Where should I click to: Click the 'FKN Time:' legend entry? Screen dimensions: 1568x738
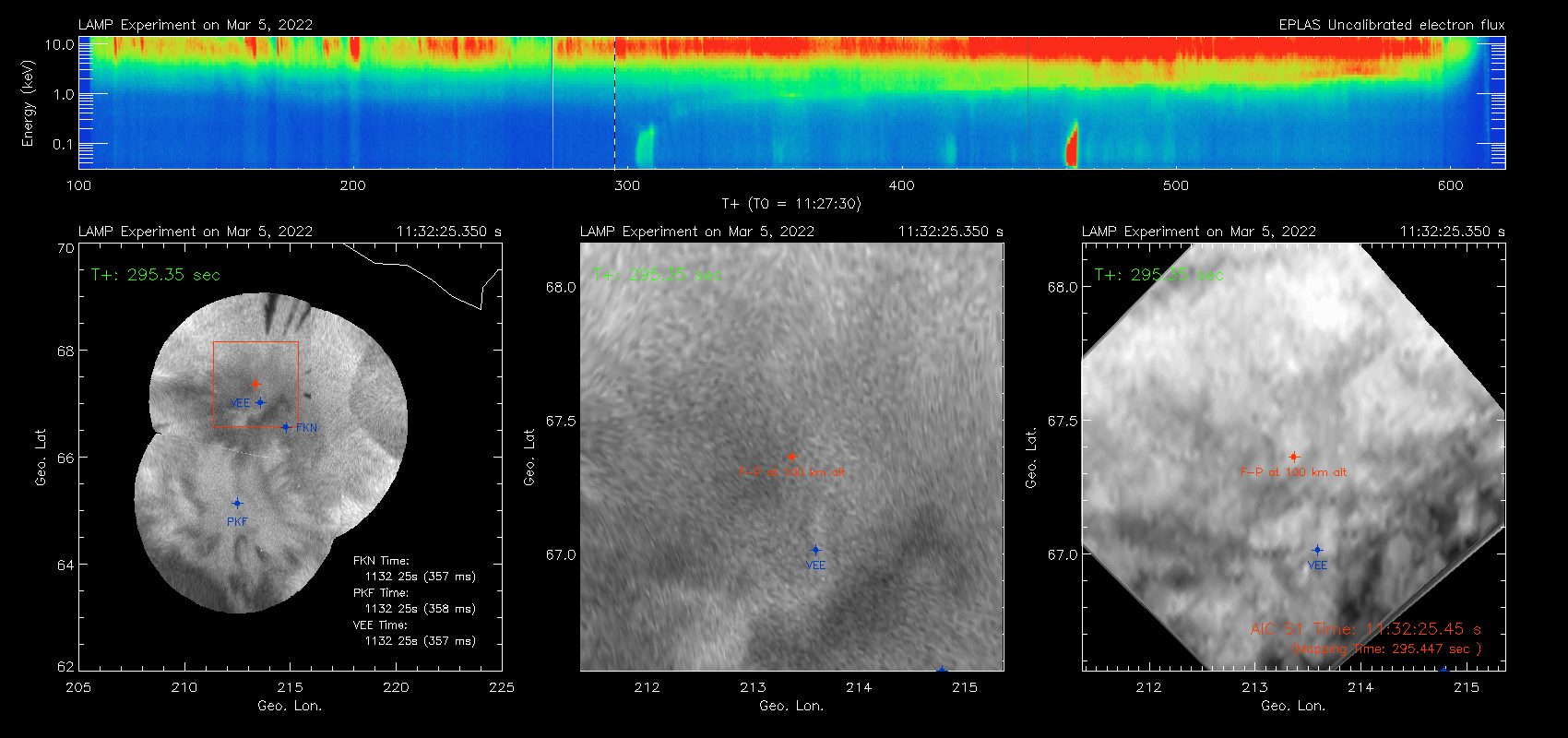click(381, 561)
